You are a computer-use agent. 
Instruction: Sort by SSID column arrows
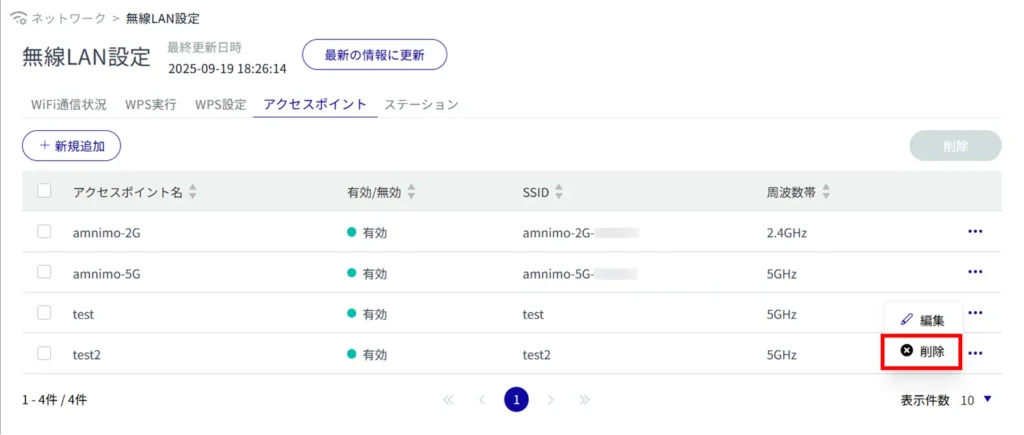(559, 192)
